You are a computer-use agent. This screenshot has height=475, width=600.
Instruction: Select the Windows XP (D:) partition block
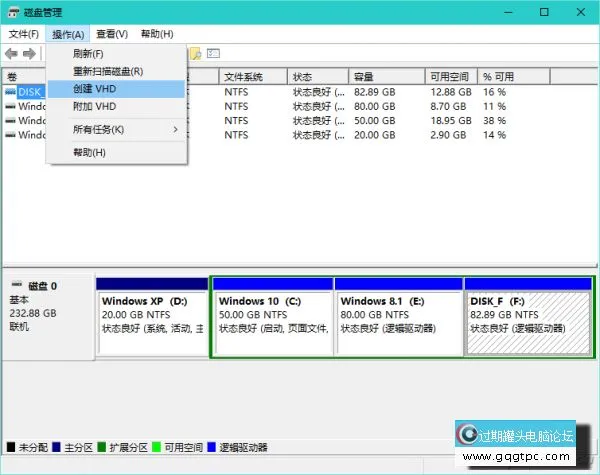tap(152, 317)
